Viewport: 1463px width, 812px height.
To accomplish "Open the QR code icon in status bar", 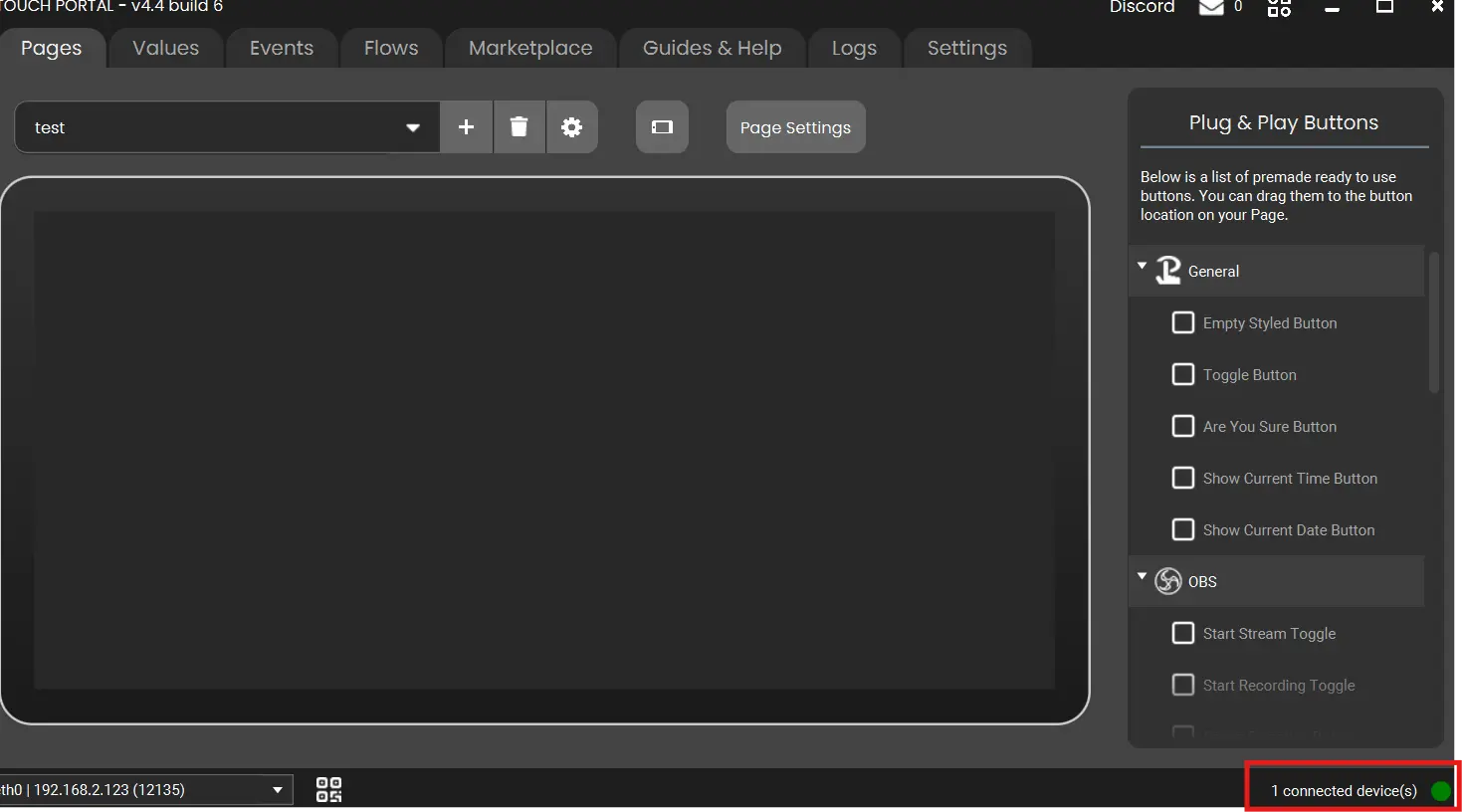I will (x=328, y=790).
